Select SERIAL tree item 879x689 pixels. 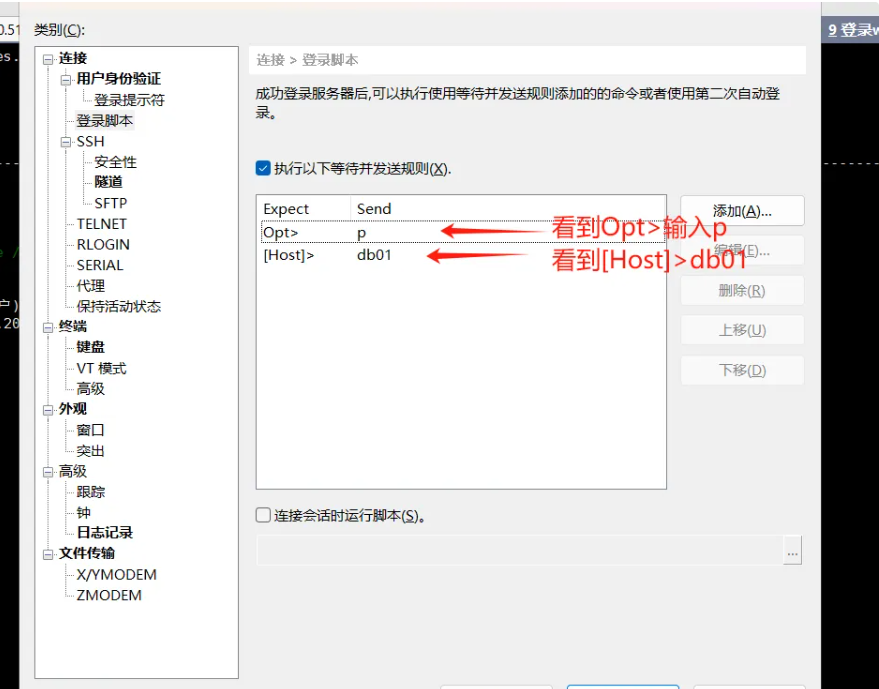click(100, 265)
